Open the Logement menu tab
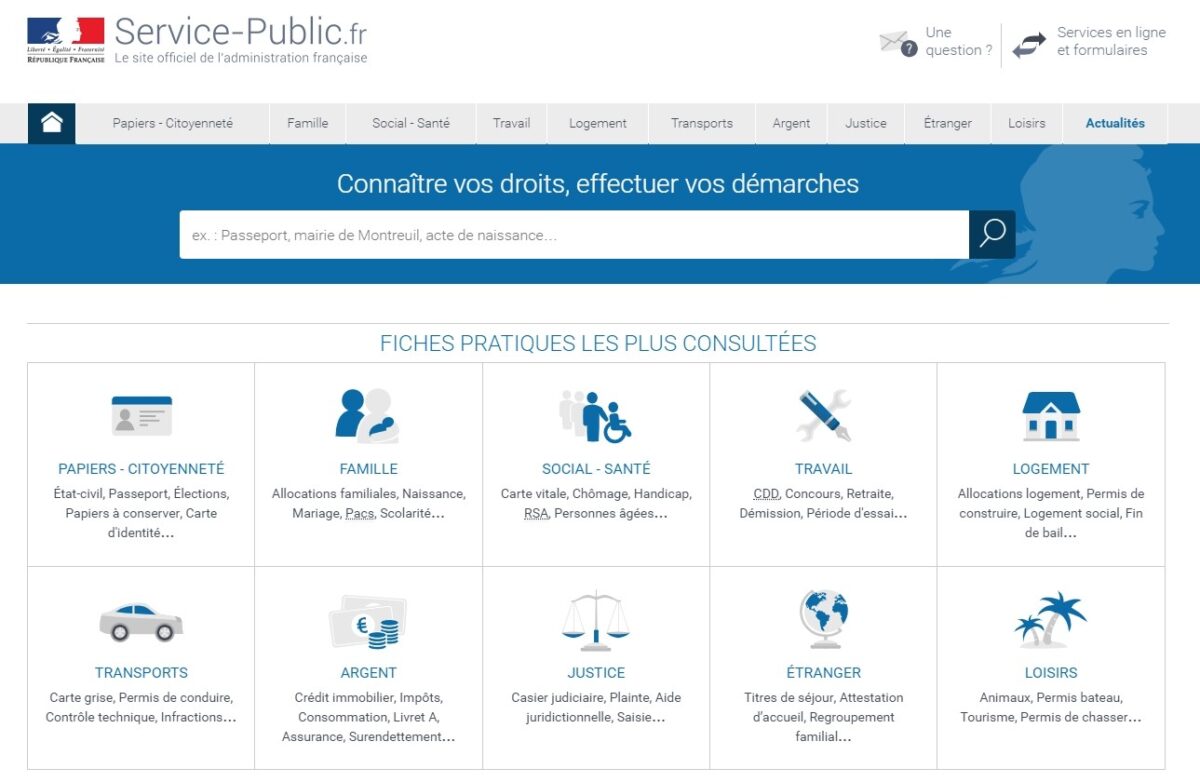The width and height of the screenshot is (1200, 782). click(x=598, y=123)
